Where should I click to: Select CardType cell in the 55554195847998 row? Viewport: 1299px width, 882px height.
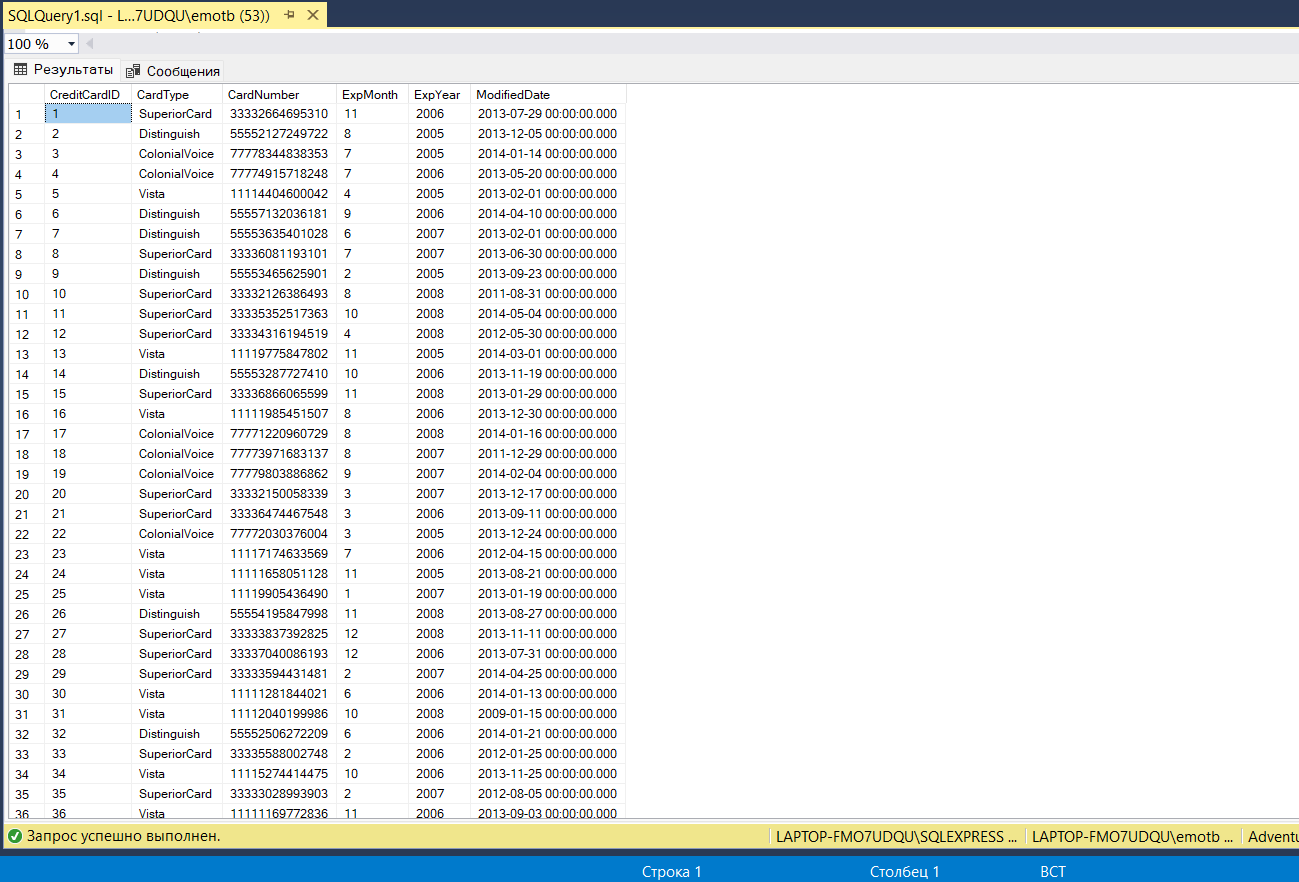click(177, 614)
